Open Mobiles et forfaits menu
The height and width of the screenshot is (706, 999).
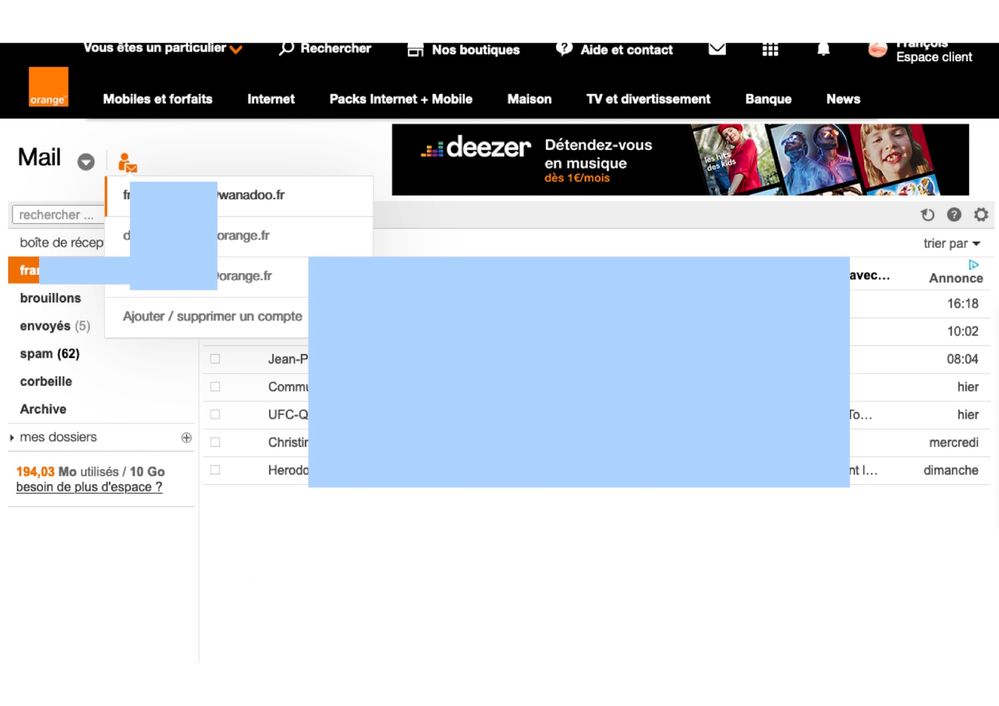tap(157, 99)
